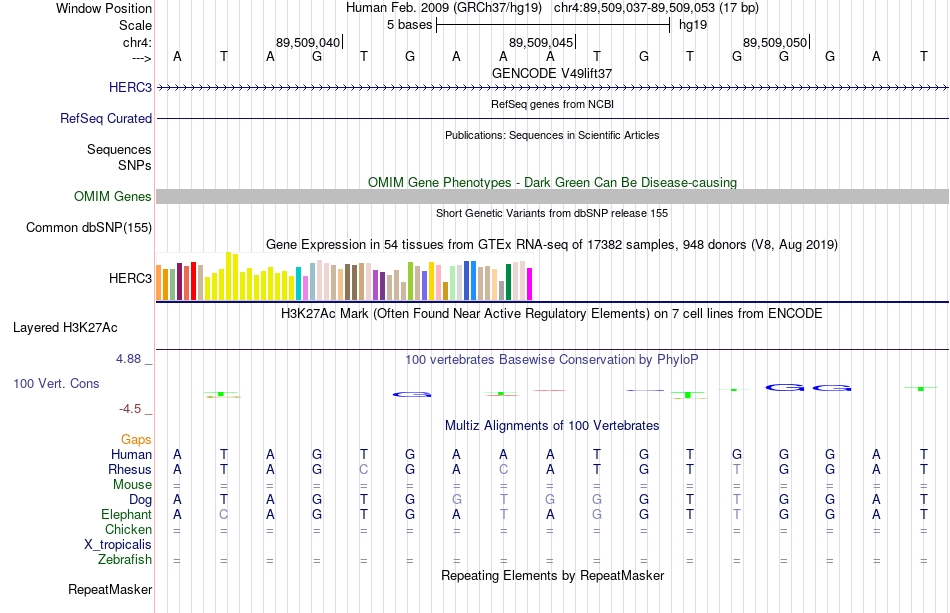Click the 89,509,045 ruler position marker
The image size is (950, 613).
pos(542,42)
